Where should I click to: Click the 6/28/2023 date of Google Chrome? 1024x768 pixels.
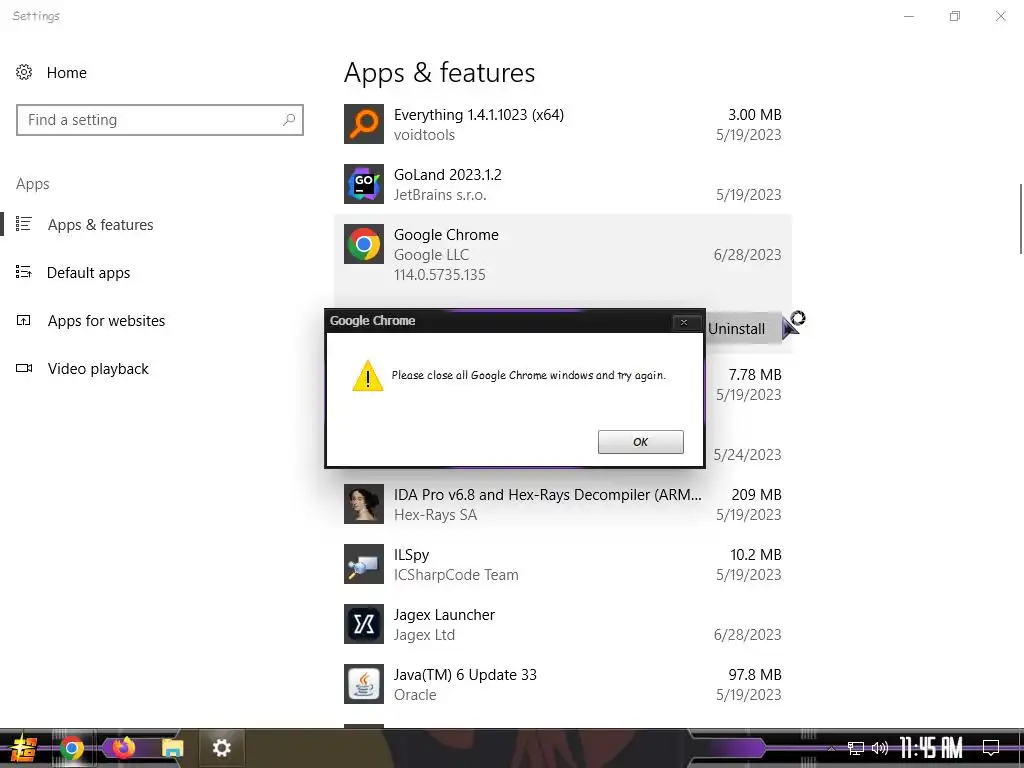747,255
